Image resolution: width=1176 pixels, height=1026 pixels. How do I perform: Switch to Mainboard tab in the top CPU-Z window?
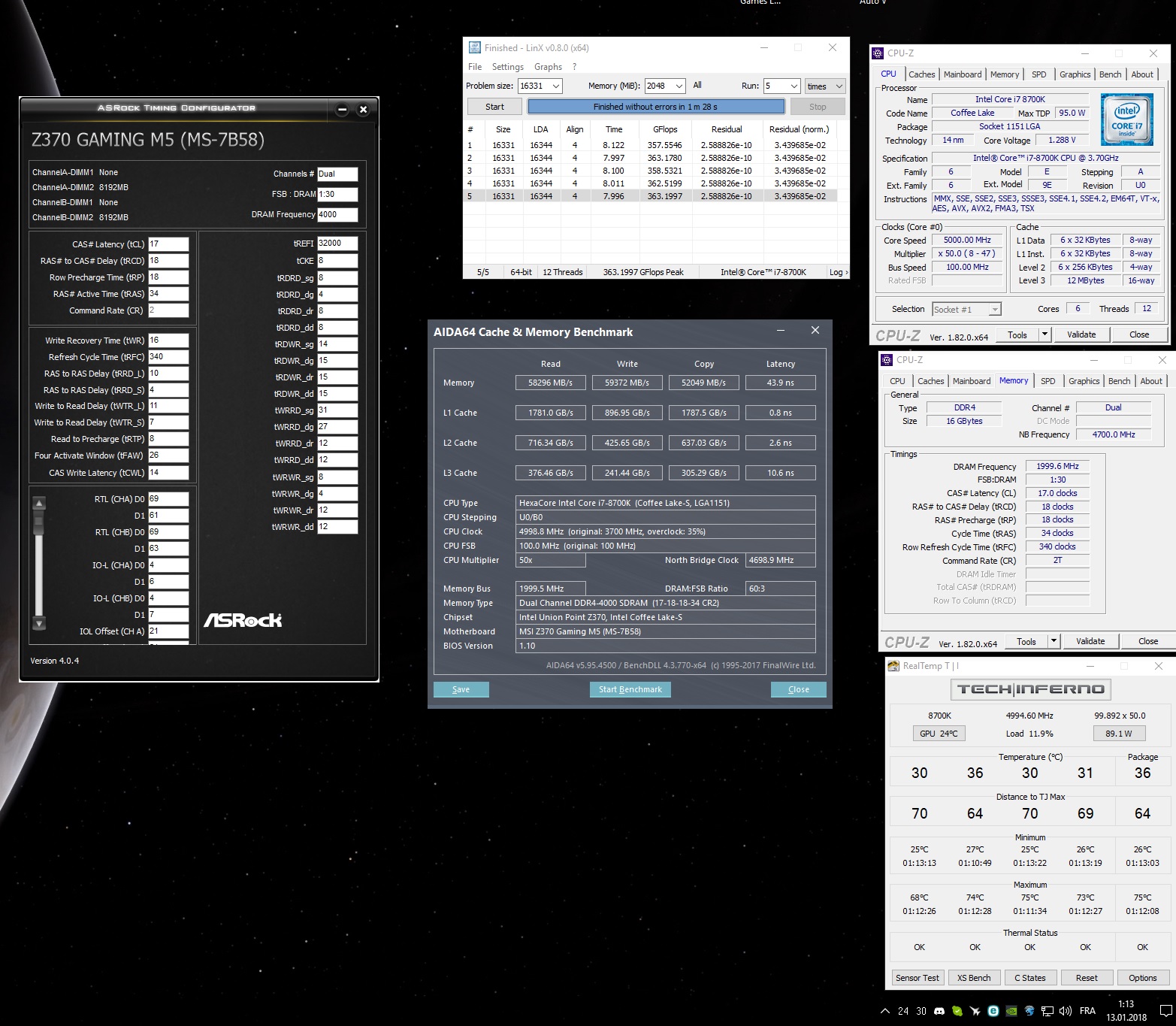tap(963, 74)
